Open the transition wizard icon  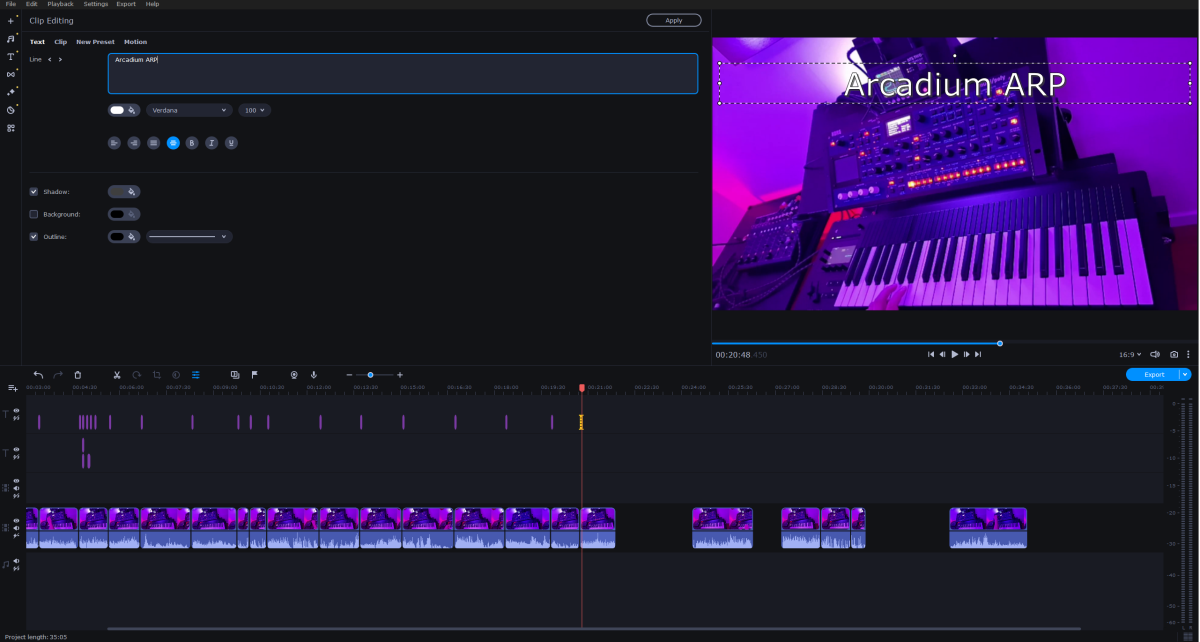(234, 374)
